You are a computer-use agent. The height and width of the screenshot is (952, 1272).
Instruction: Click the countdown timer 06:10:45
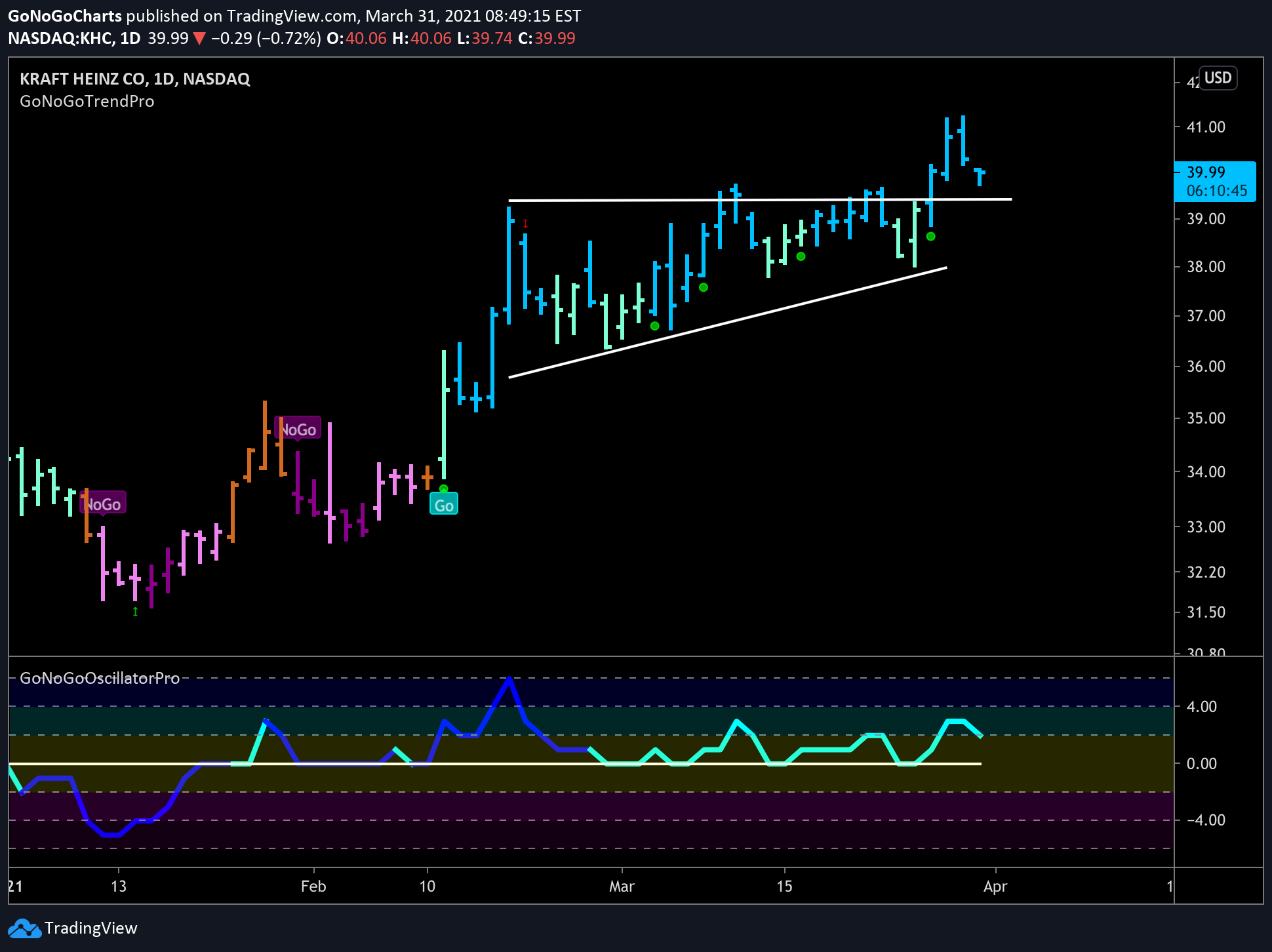click(1217, 191)
